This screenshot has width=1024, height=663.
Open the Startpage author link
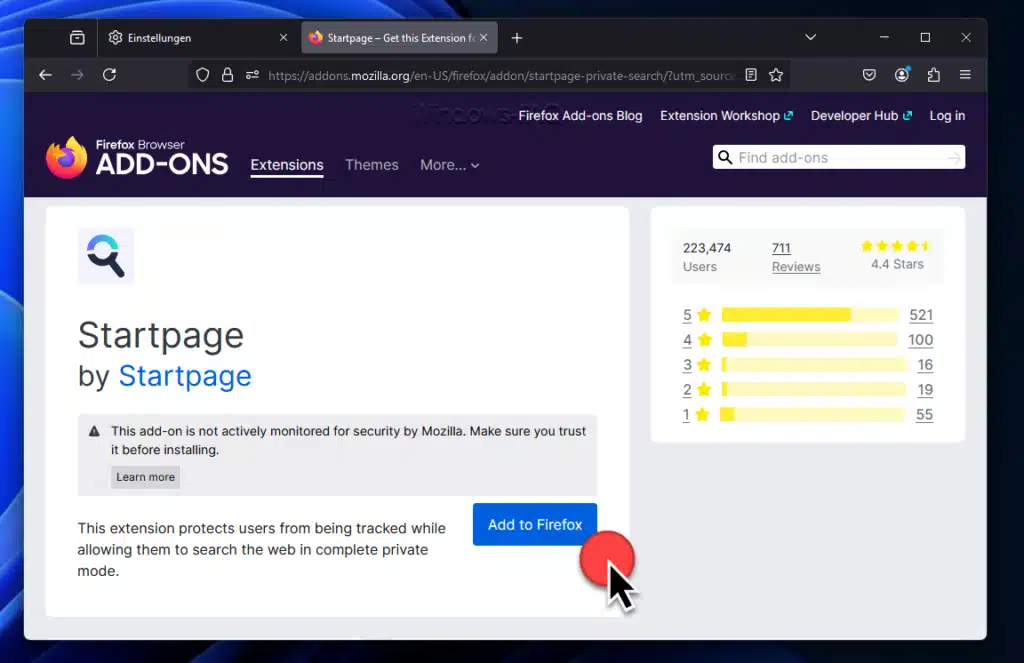click(185, 376)
